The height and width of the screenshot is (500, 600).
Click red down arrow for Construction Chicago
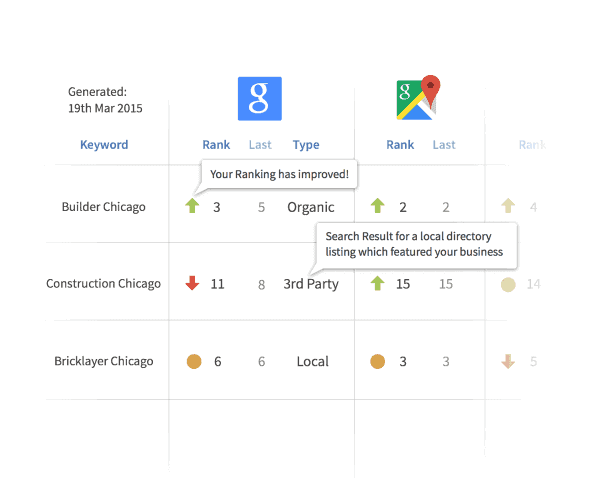[192, 283]
